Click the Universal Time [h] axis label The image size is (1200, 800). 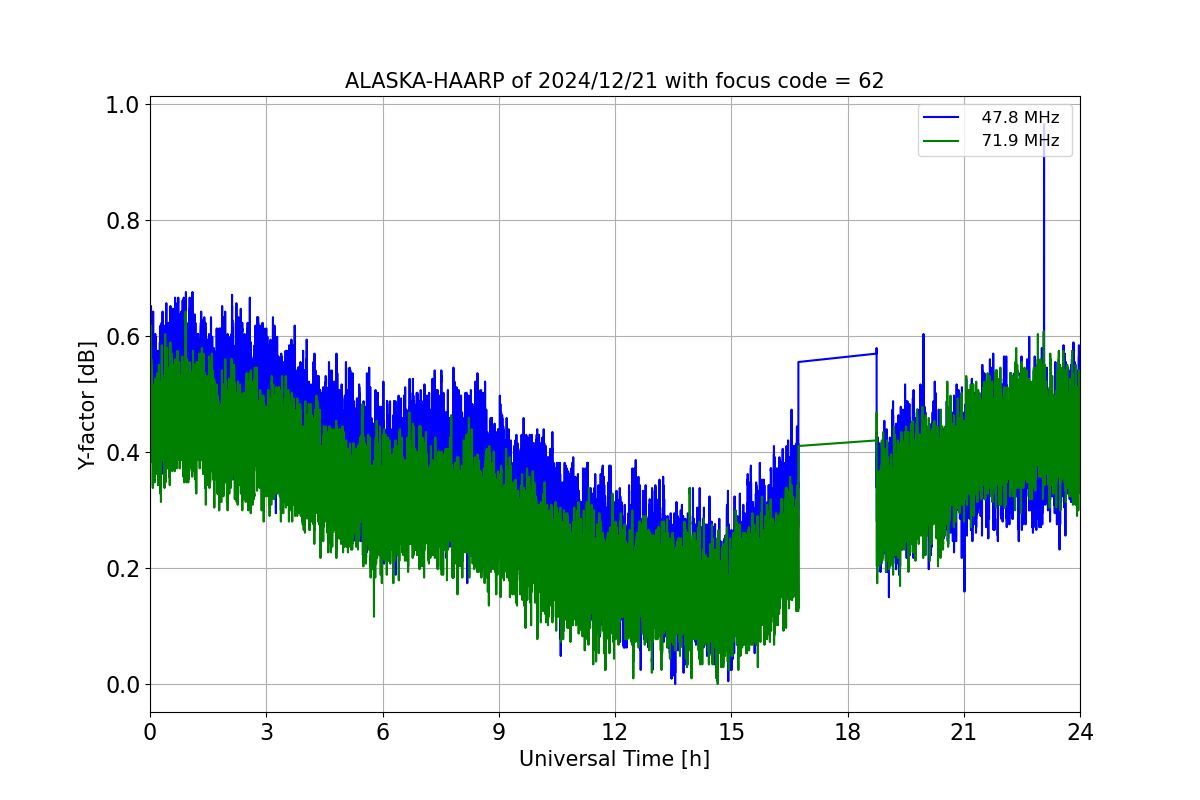pyautogui.click(x=614, y=759)
